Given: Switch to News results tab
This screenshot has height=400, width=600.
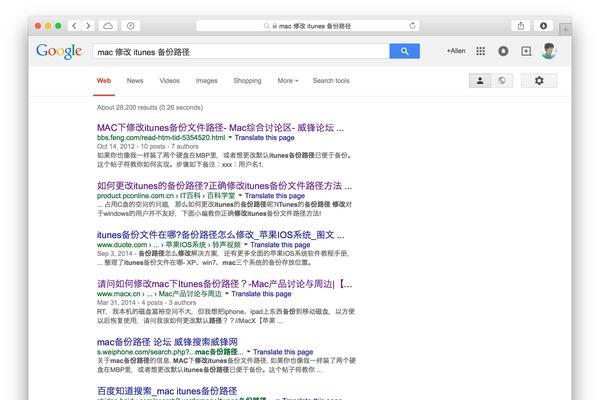Looking at the screenshot, I should pyautogui.click(x=135, y=80).
